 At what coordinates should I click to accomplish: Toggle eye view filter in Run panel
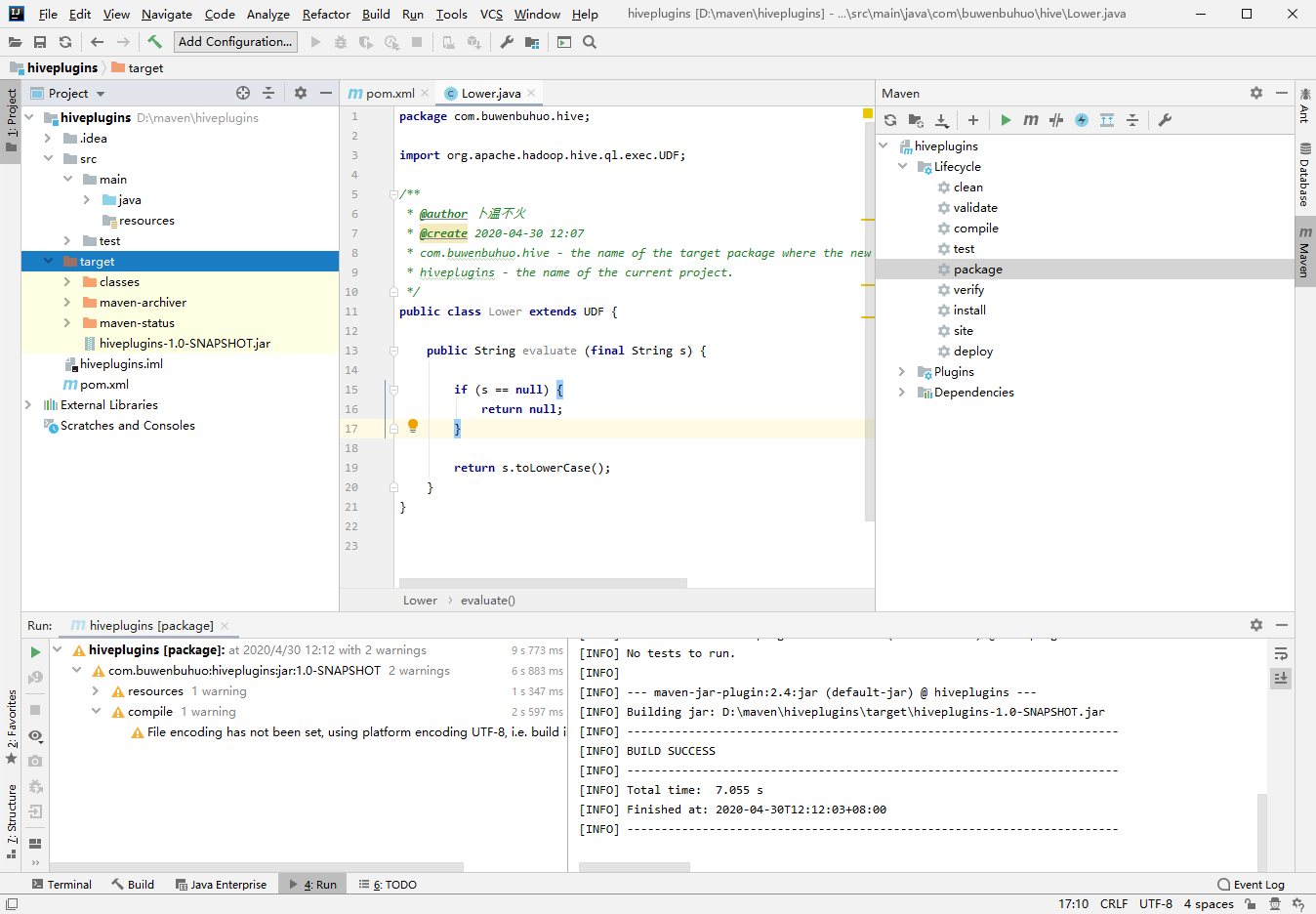(35, 735)
